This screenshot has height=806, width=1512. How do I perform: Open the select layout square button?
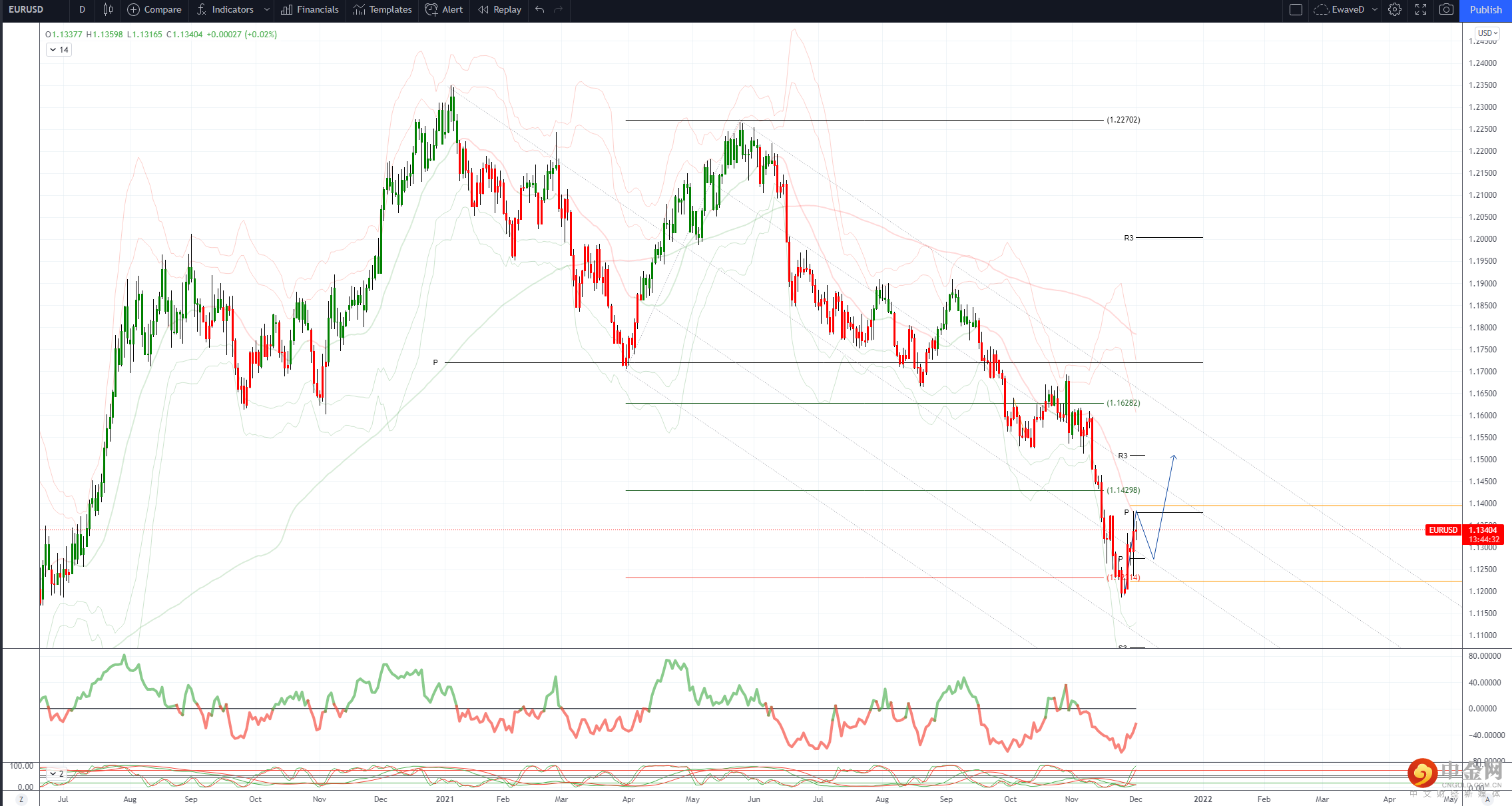(1296, 9)
